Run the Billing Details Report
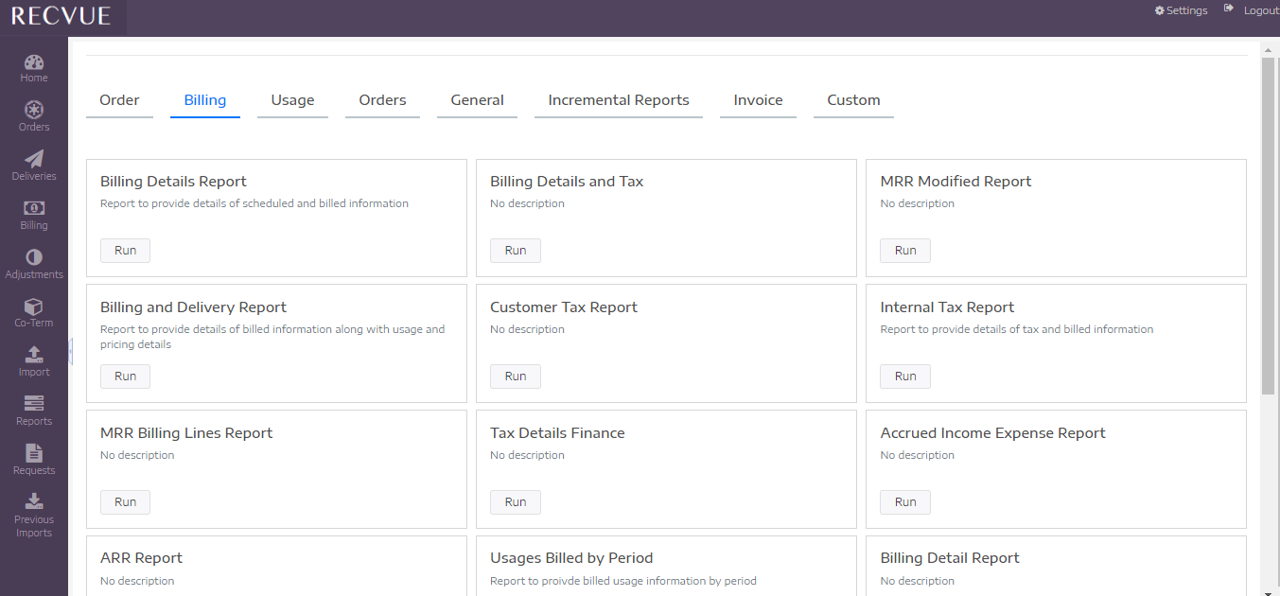This screenshot has width=1280, height=596. [125, 250]
